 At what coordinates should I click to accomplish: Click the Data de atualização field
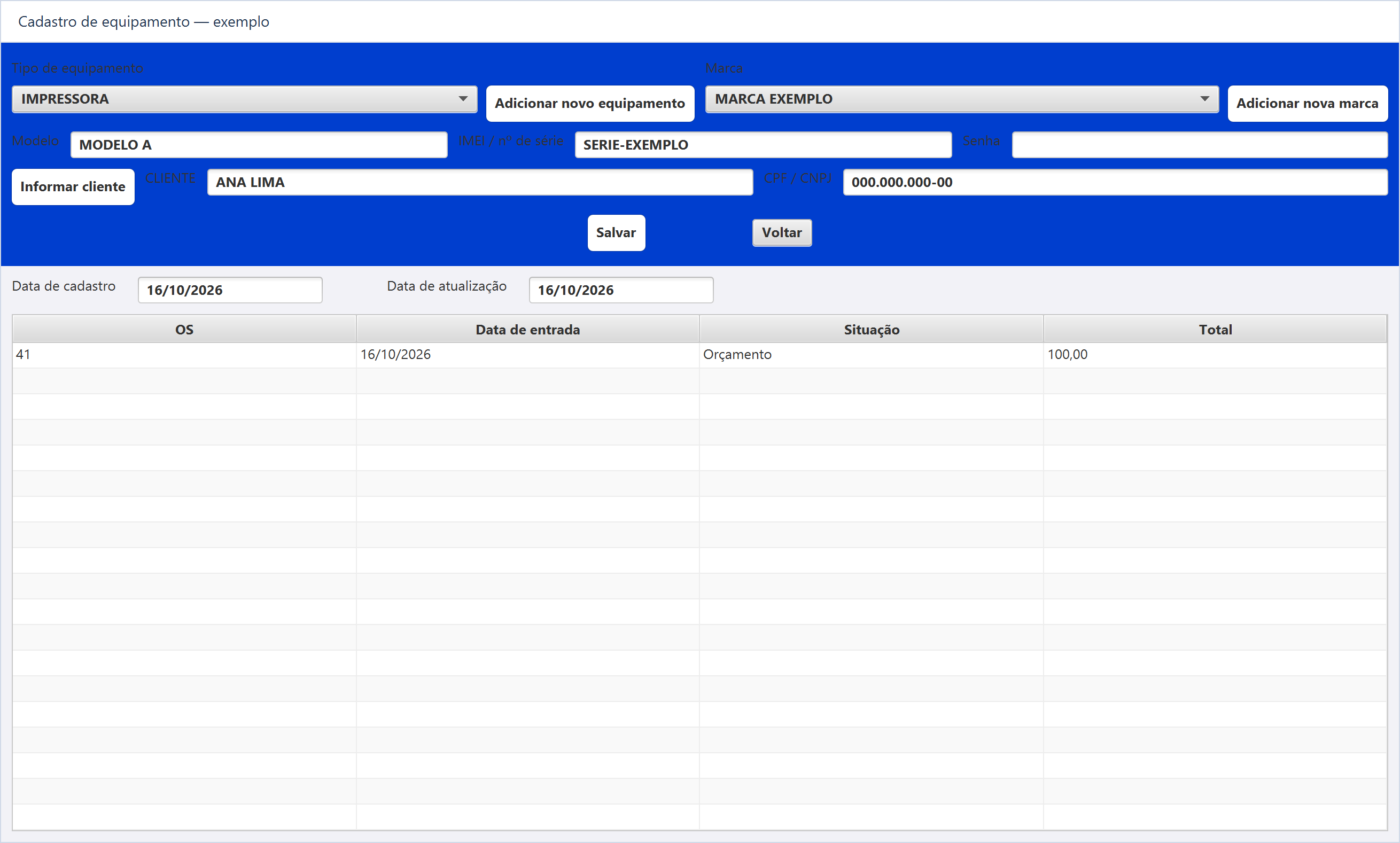(621, 290)
